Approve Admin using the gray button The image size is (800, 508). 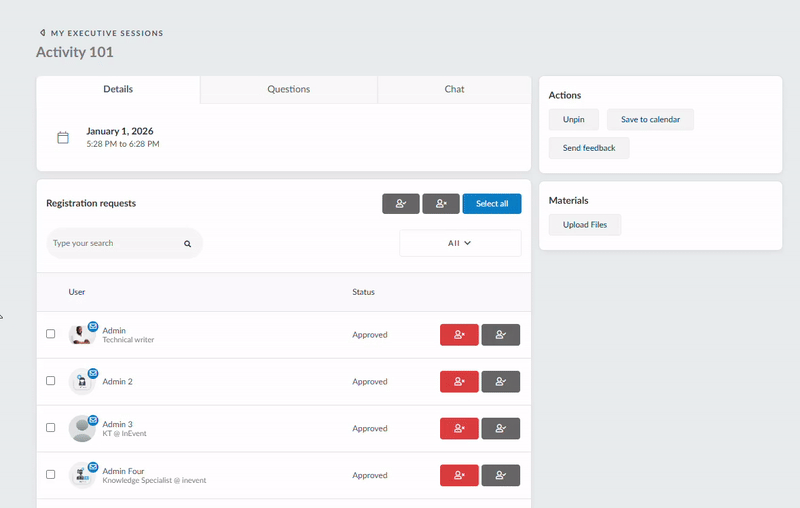[x=501, y=335]
